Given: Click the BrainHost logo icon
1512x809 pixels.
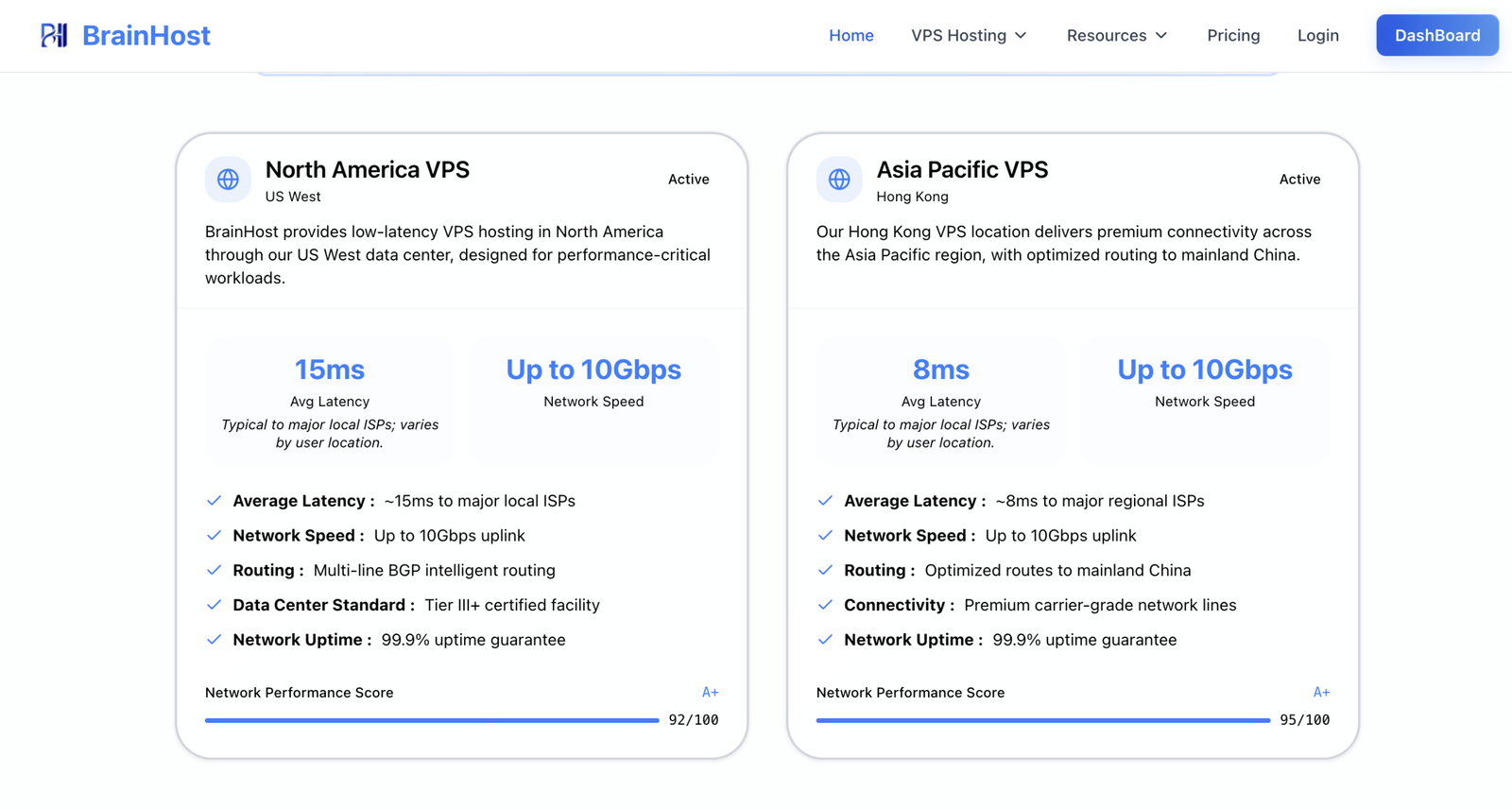Looking at the screenshot, I should 54,35.
